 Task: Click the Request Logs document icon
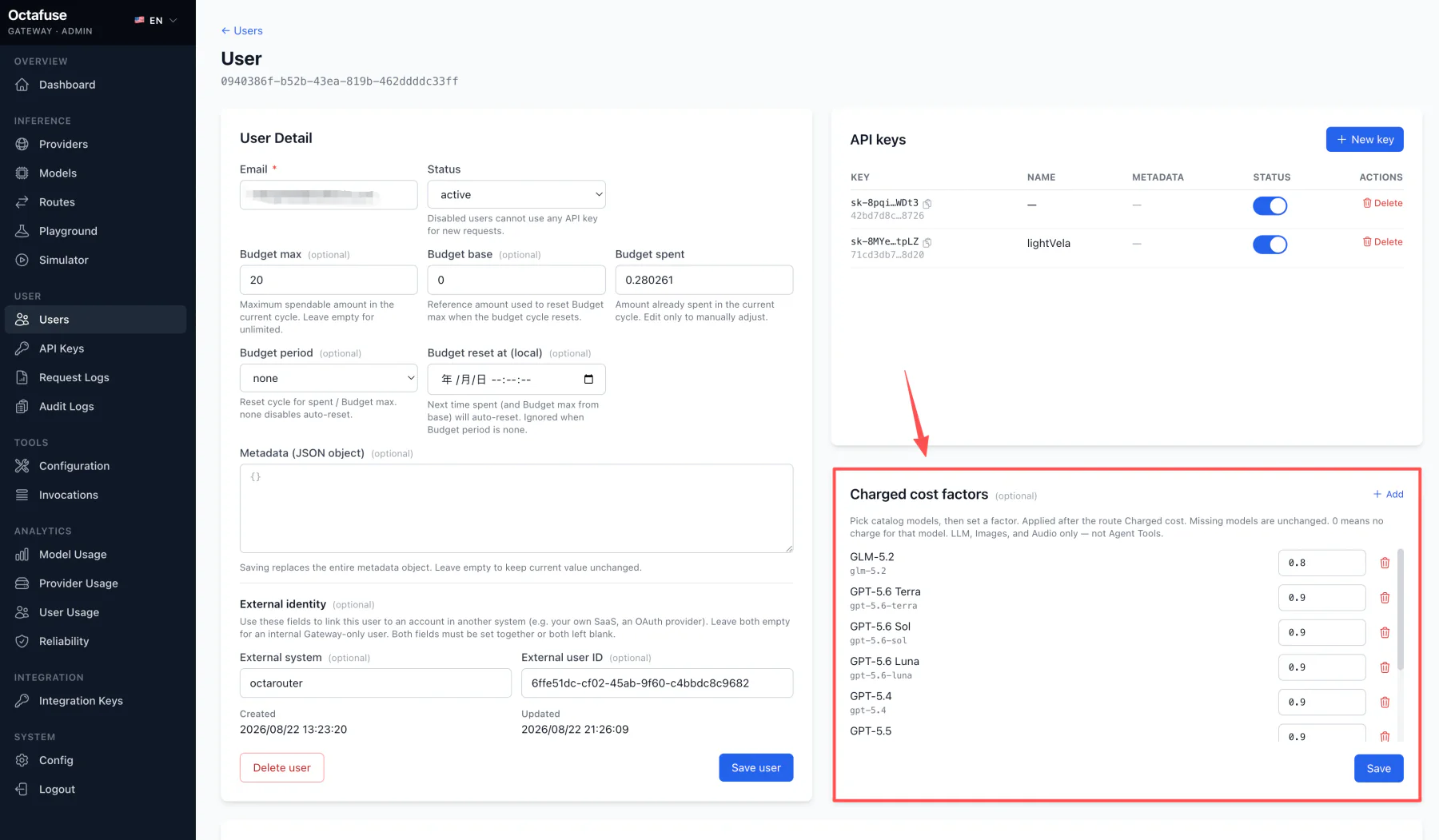tap(22, 377)
